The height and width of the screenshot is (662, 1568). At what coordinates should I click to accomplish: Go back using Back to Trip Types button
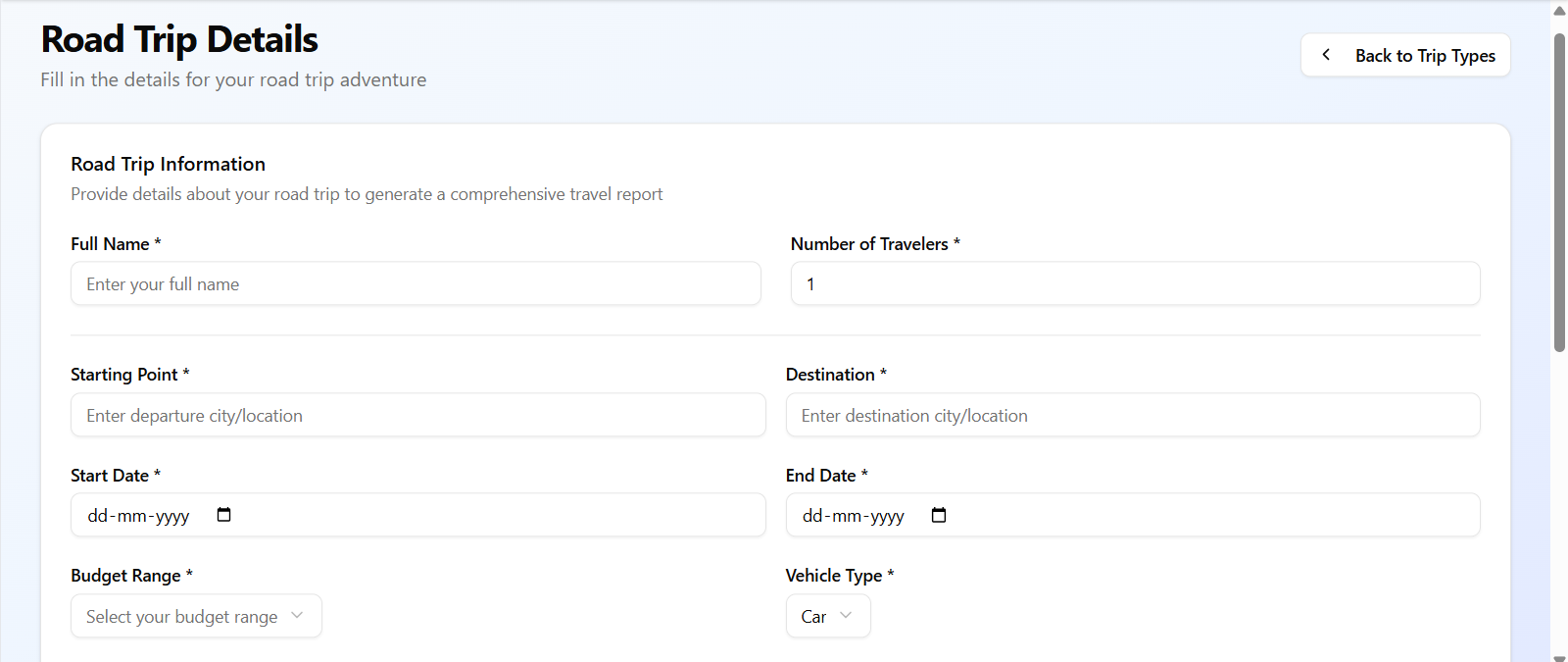(x=1405, y=55)
